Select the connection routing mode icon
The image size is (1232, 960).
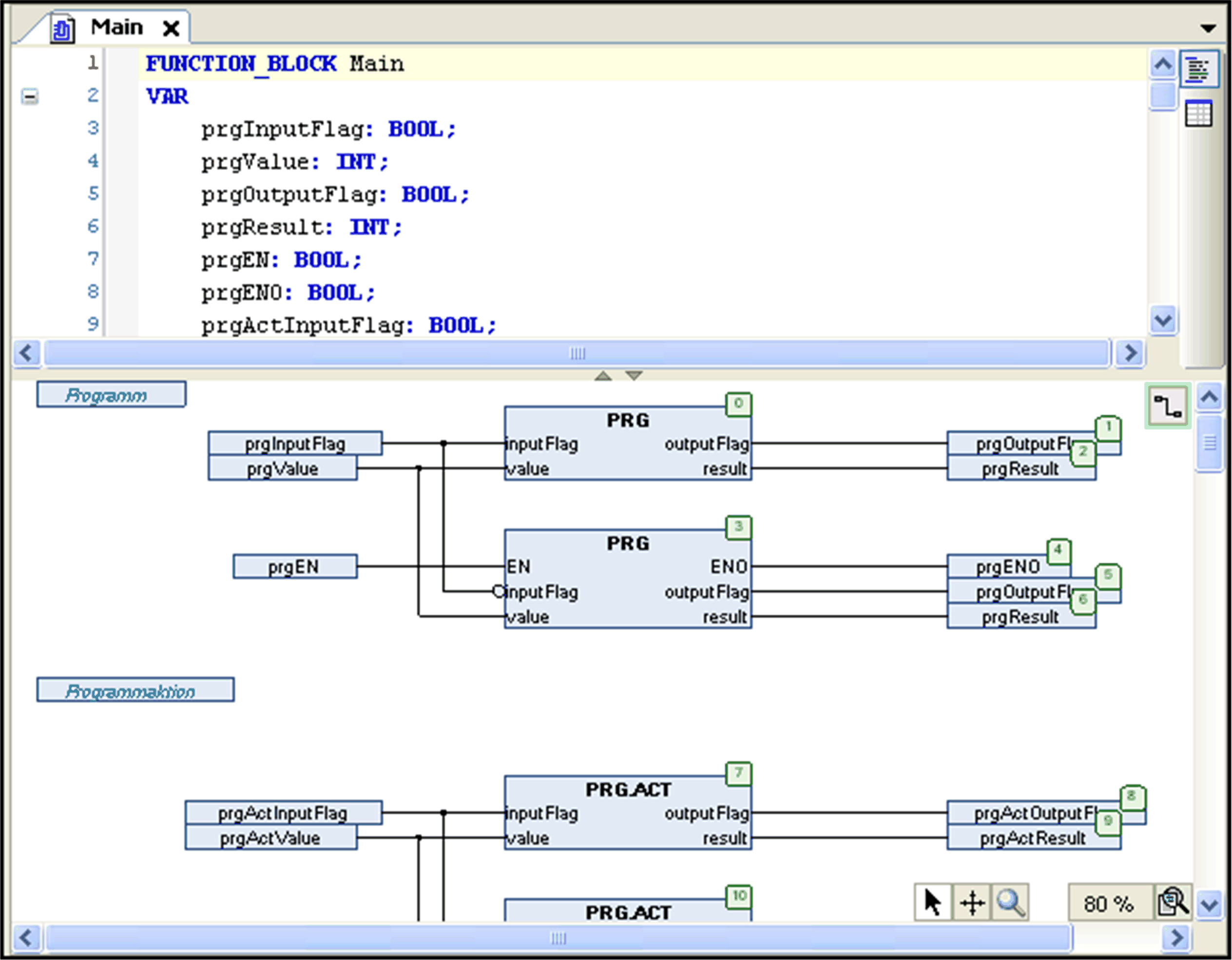point(1168,405)
